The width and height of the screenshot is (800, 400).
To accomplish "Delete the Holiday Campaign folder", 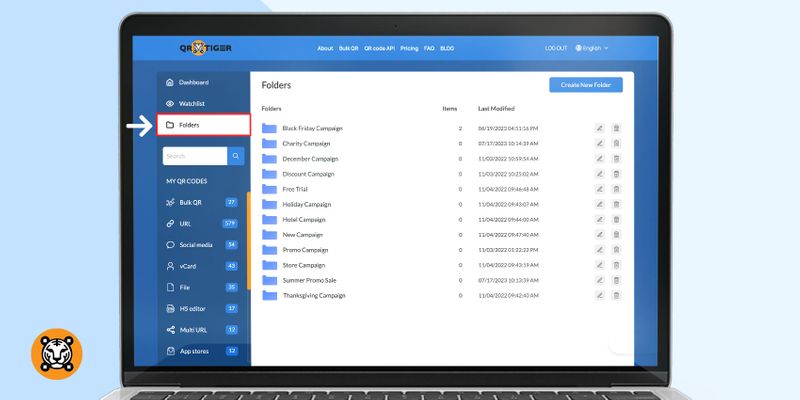I will coord(616,205).
